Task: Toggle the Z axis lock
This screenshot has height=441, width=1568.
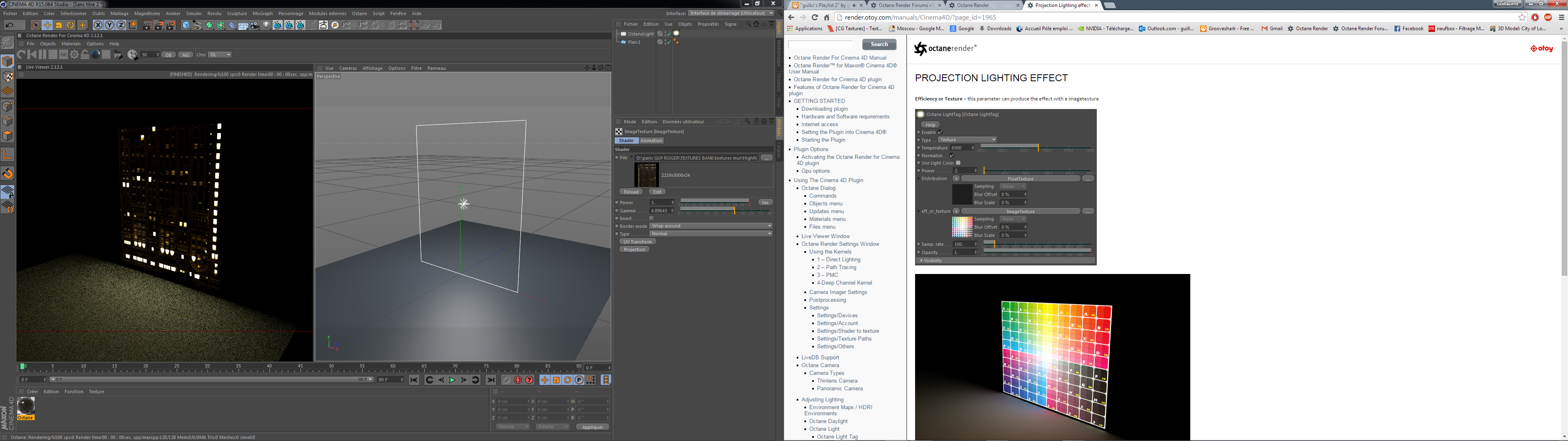Action: 121,26
